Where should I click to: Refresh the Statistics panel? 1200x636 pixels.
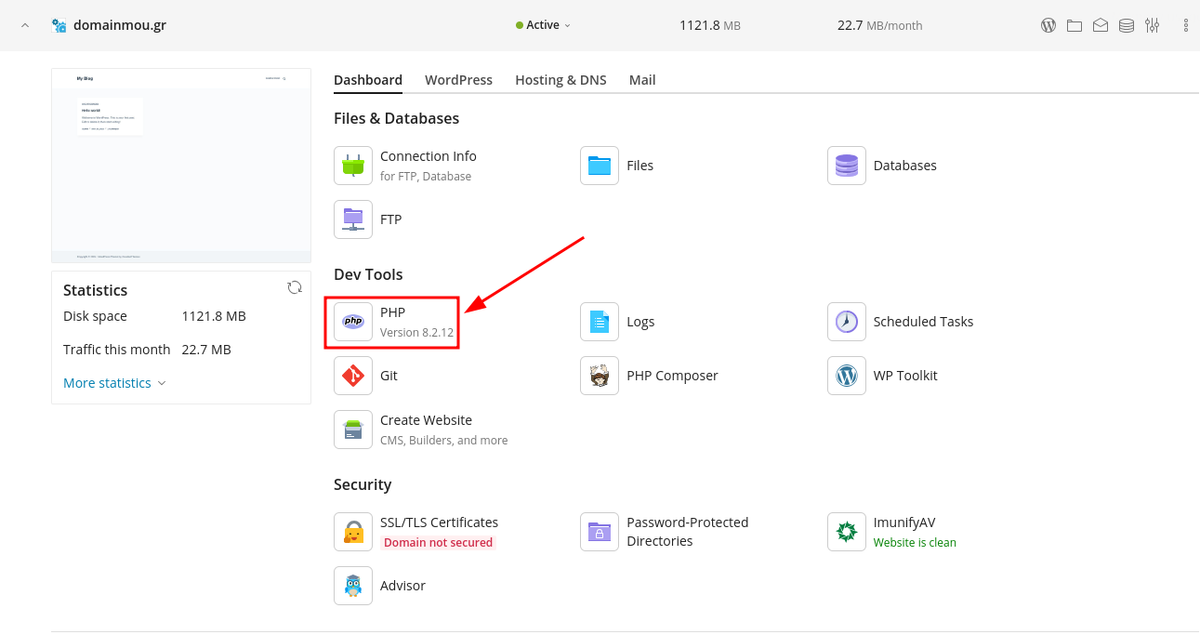[x=294, y=288]
